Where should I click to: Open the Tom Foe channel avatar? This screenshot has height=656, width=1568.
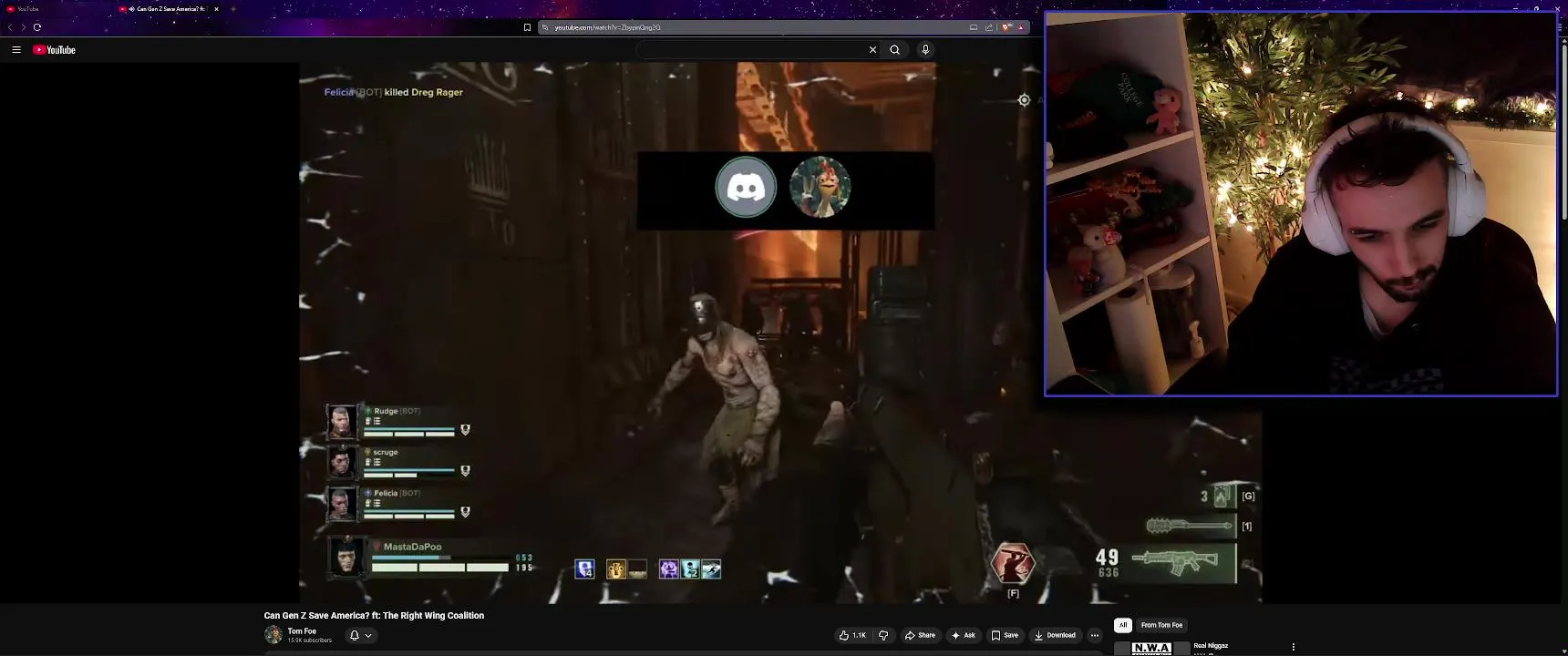273,635
